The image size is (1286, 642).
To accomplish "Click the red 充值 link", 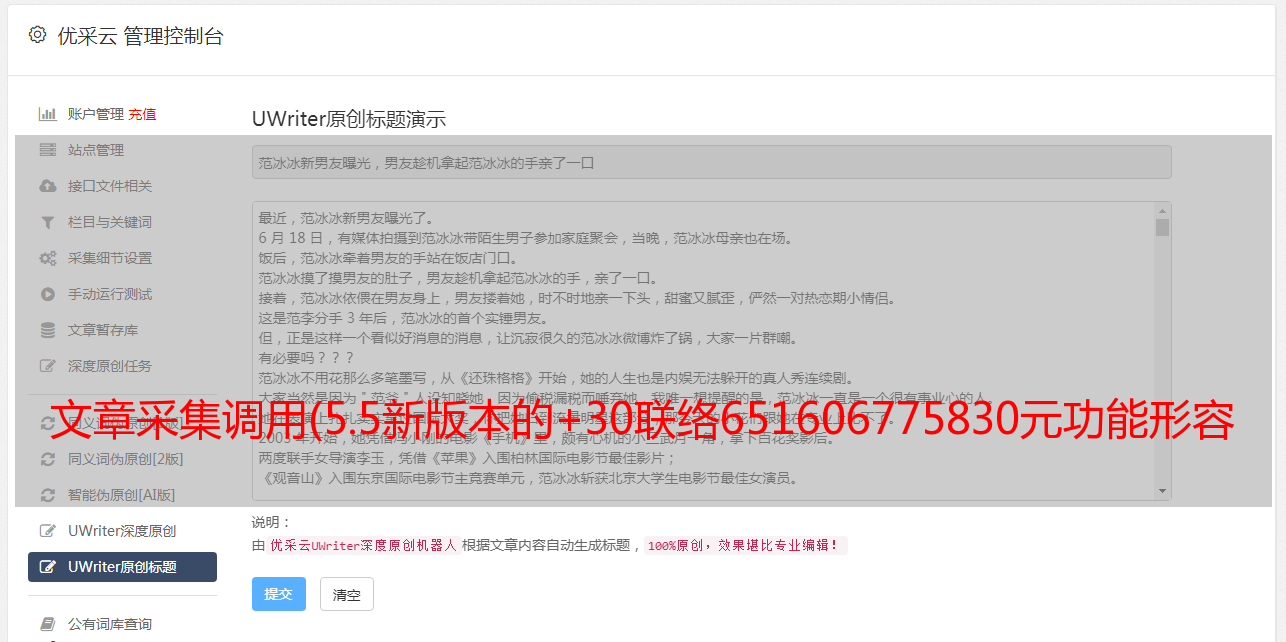I will click(142, 114).
